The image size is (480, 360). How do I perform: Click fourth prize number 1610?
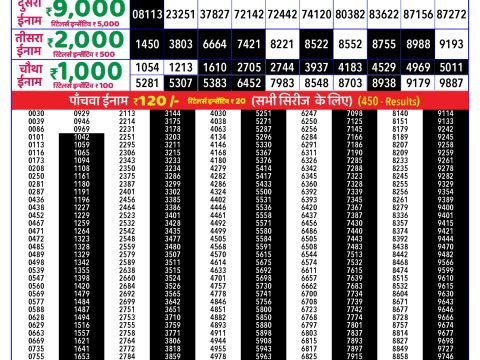(x=215, y=68)
